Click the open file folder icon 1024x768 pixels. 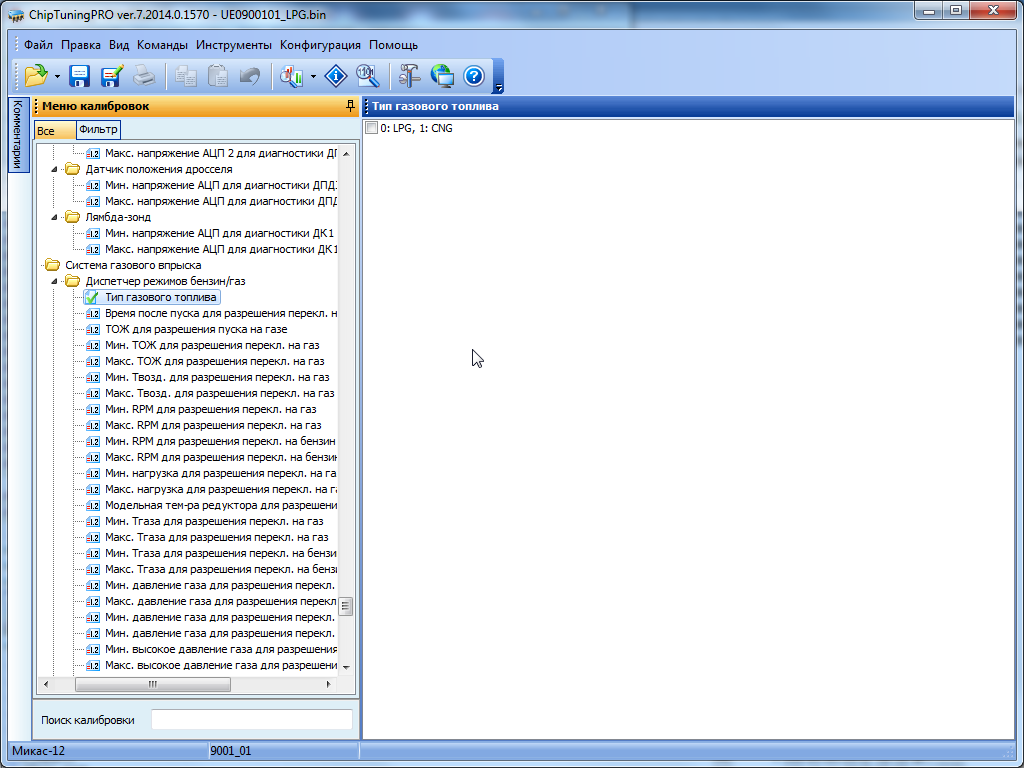pos(36,75)
